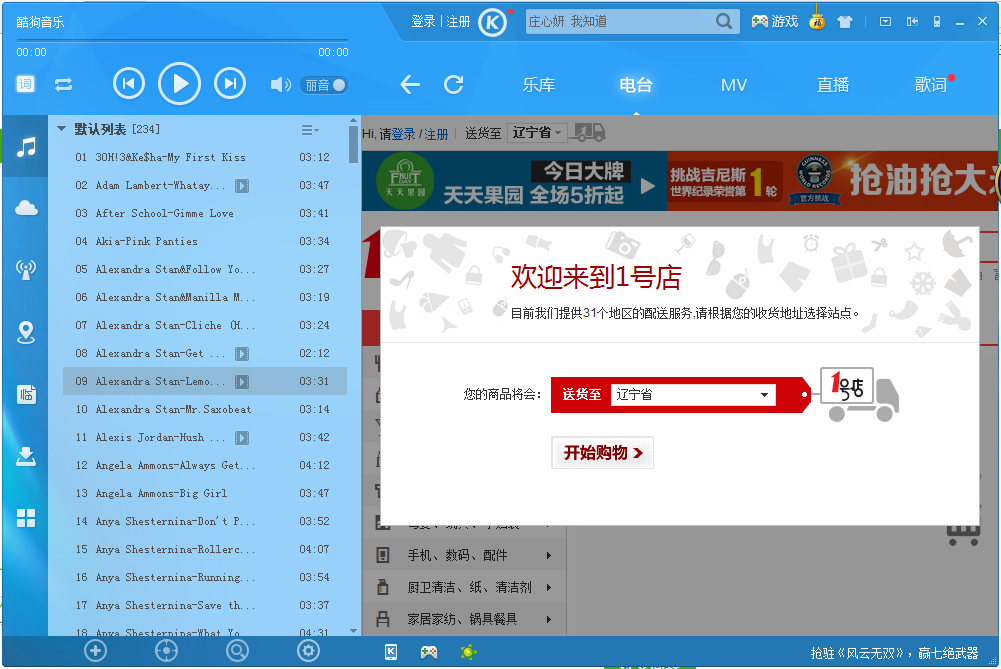Open the more apps grid icon in sidebar
This screenshot has height=669, width=1001.
[26, 518]
